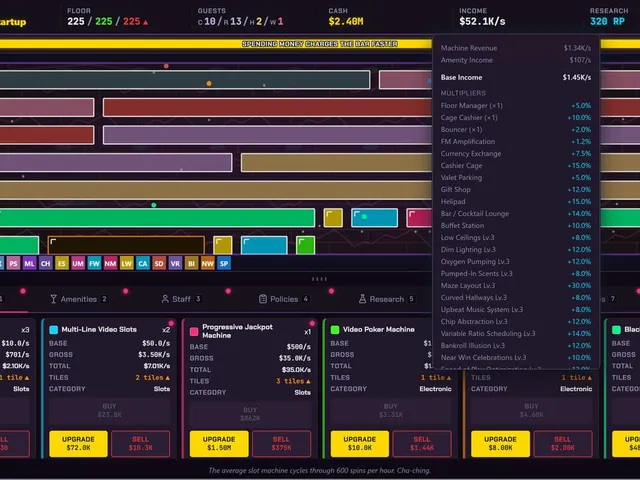Click the CH upgrade badge

(x=45, y=263)
